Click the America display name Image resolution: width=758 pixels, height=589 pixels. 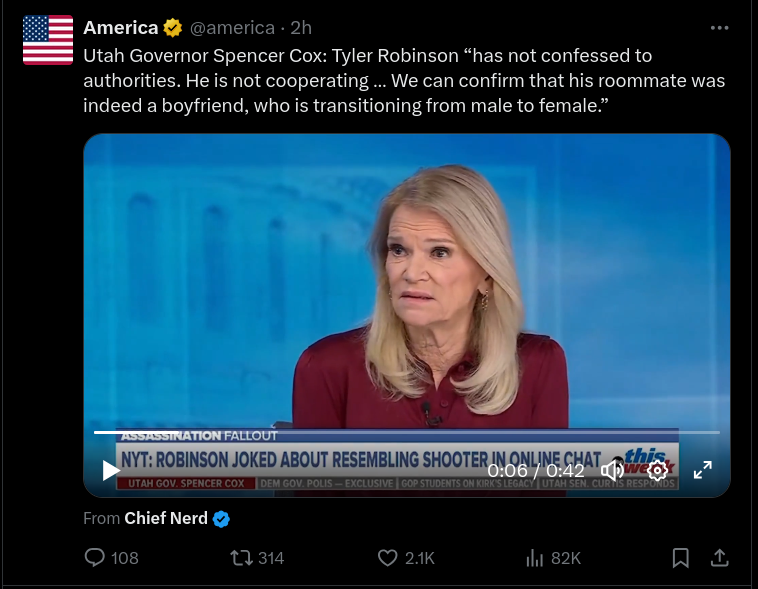pyautogui.click(x=120, y=28)
